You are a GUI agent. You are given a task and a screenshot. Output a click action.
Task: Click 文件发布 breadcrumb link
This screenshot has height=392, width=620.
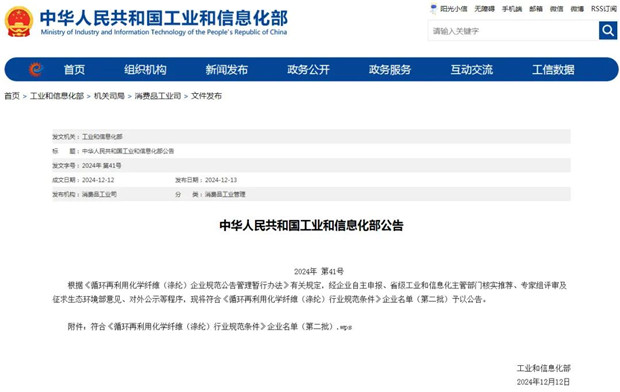click(206, 96)
